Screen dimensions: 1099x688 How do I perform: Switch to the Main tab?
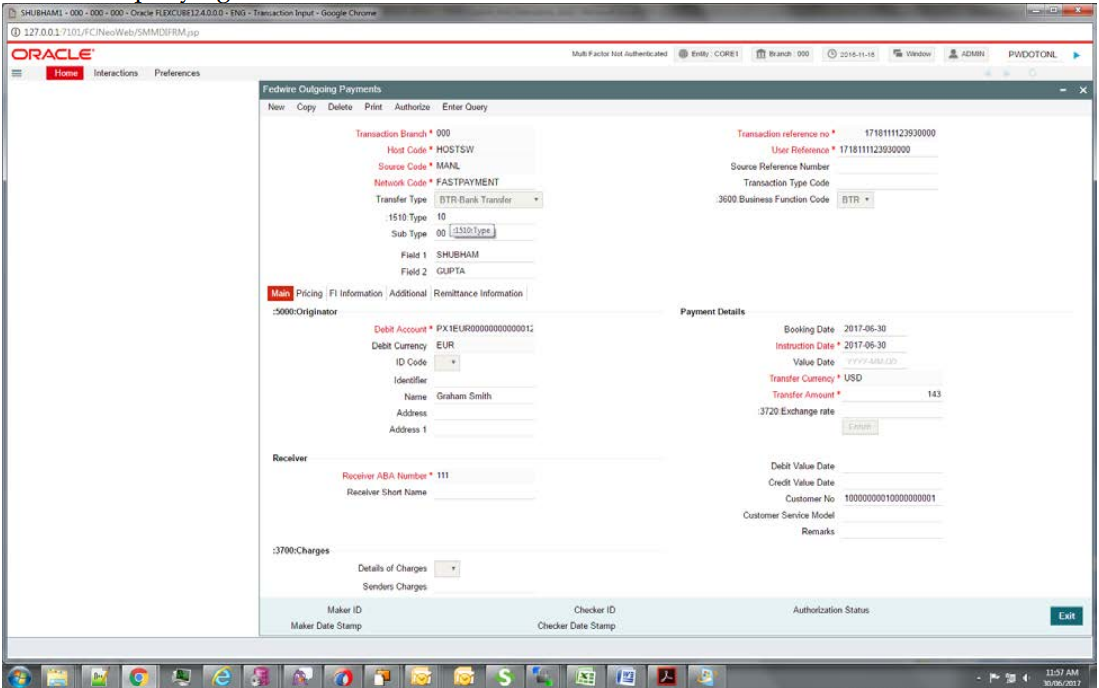coord(280,294)
